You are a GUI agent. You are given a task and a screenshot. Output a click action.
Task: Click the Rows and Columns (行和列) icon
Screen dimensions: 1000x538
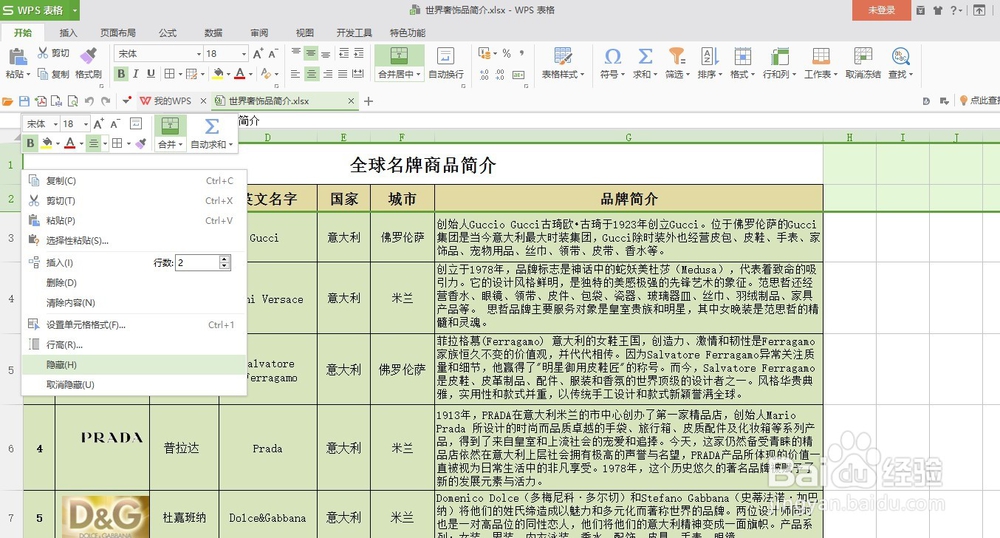(x=779, y=57)
